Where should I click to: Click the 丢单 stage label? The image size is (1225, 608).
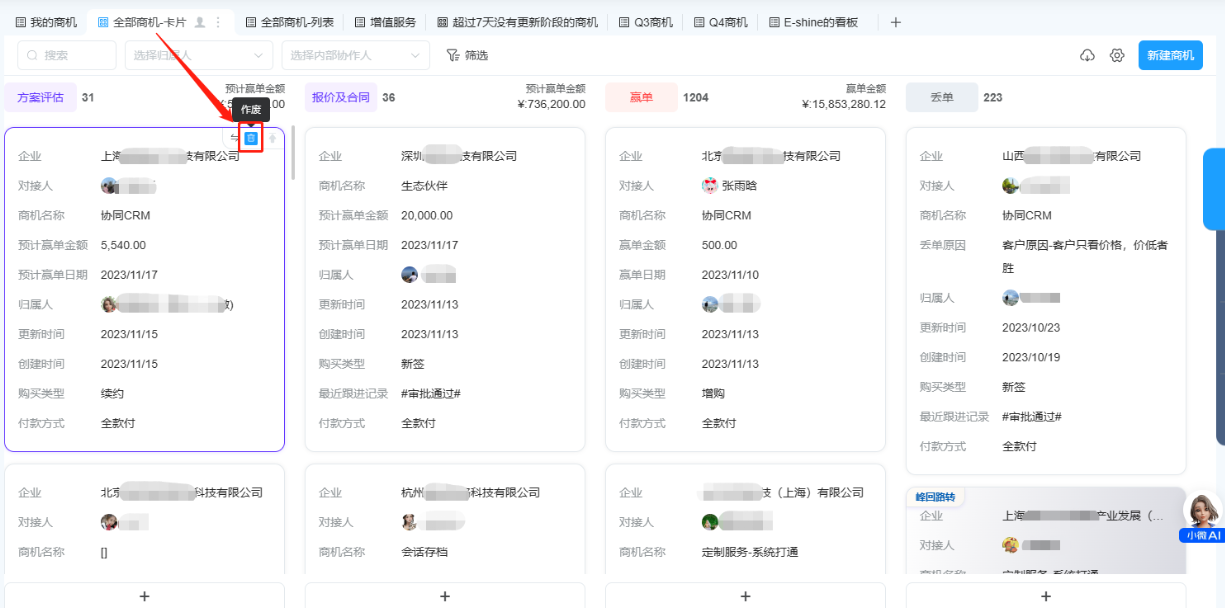(941, 97)
